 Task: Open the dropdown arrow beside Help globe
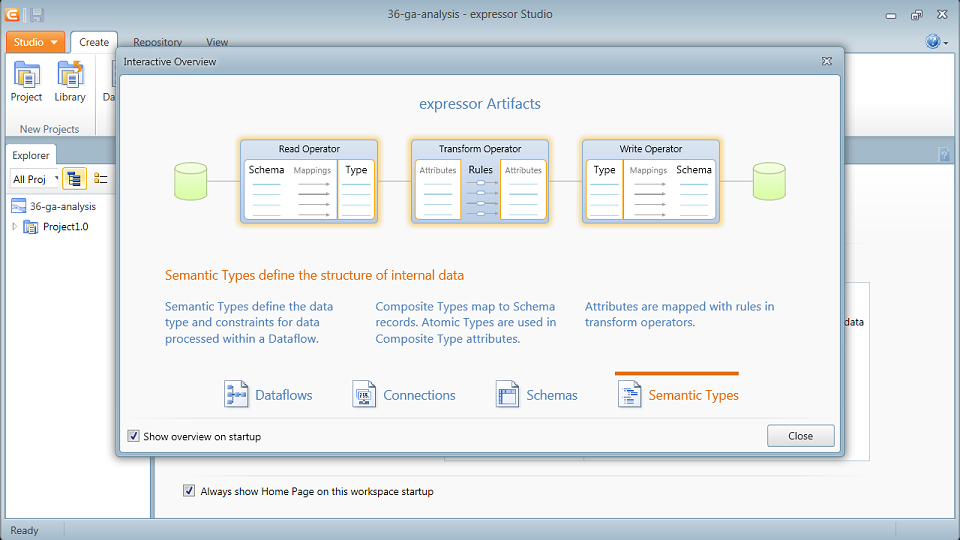click(x=946, y=43)
